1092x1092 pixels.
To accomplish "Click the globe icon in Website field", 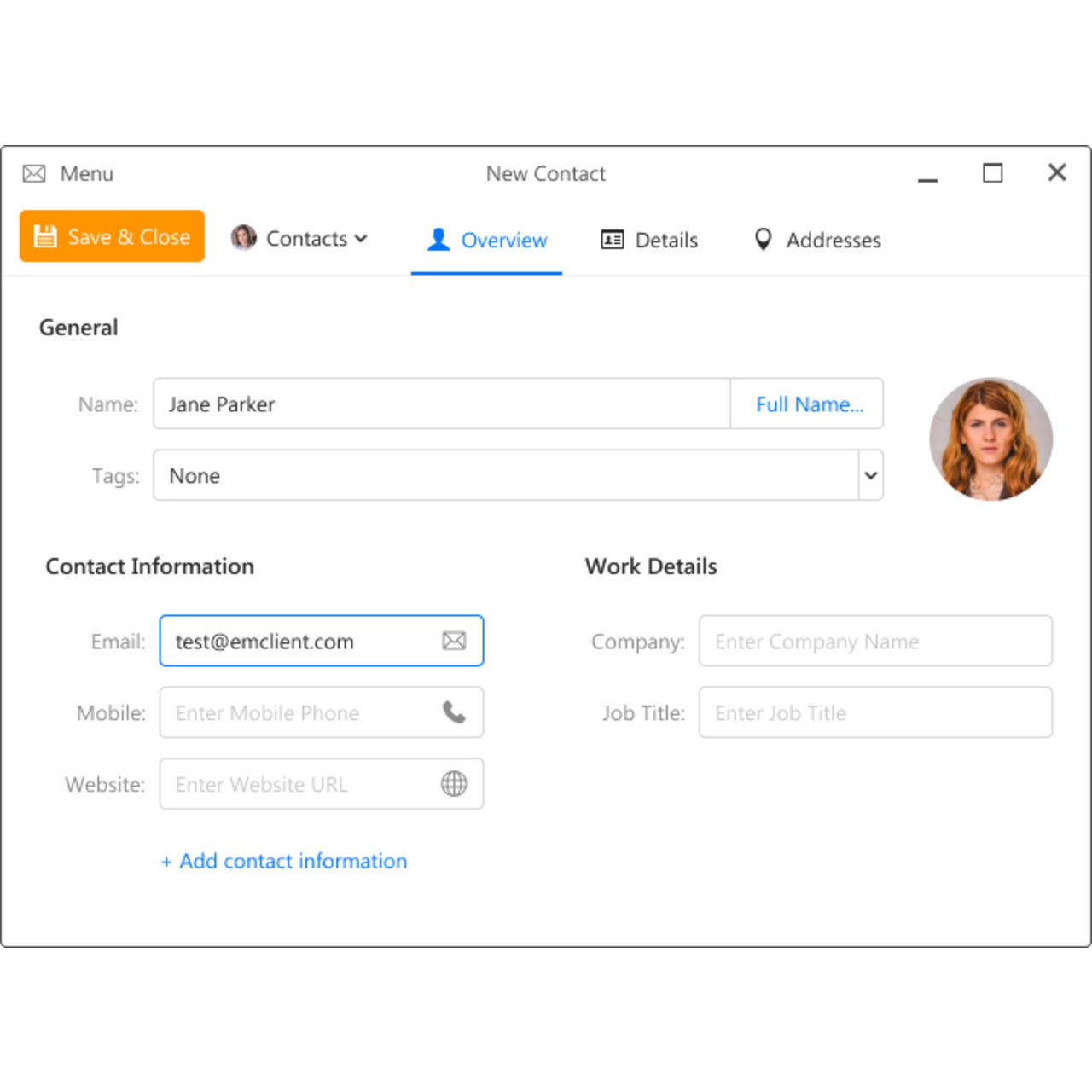I will click(x=453, y=784).
